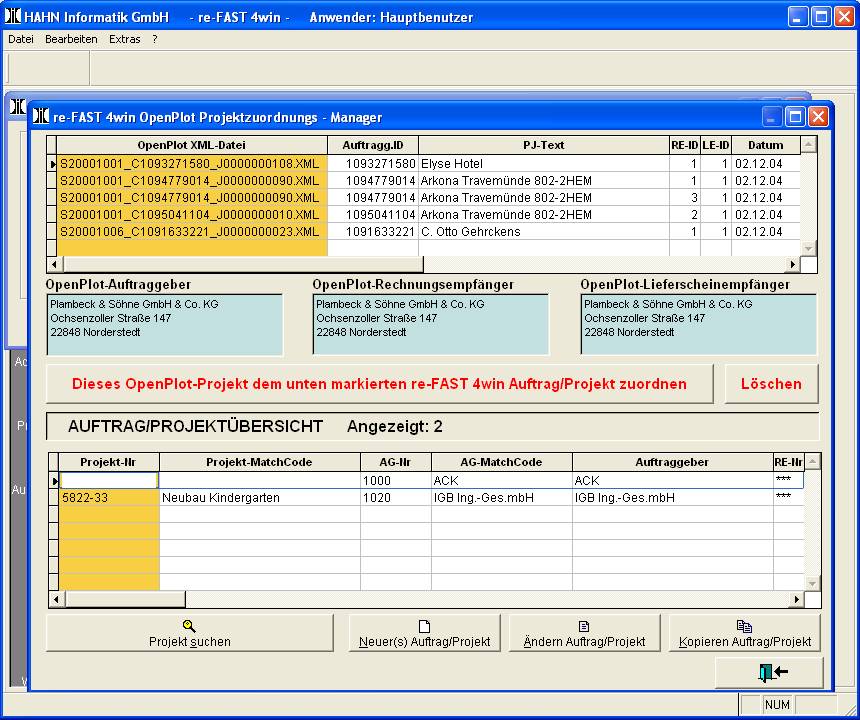Click the AG-Nr 1000 cell
860x720 pixels.
pyautogui.click(x=395, y=480)
